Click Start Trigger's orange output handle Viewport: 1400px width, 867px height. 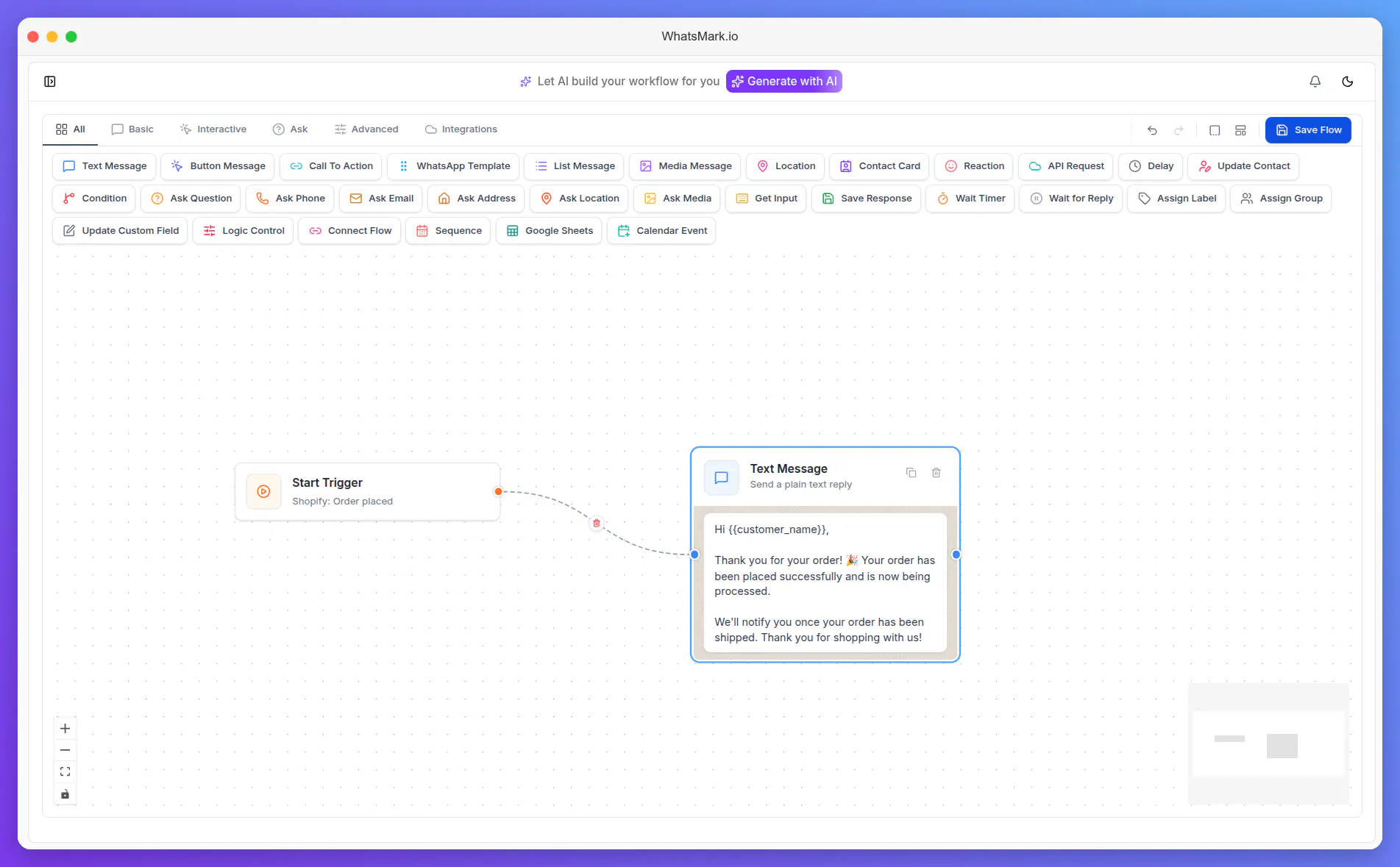coord(498,492)
